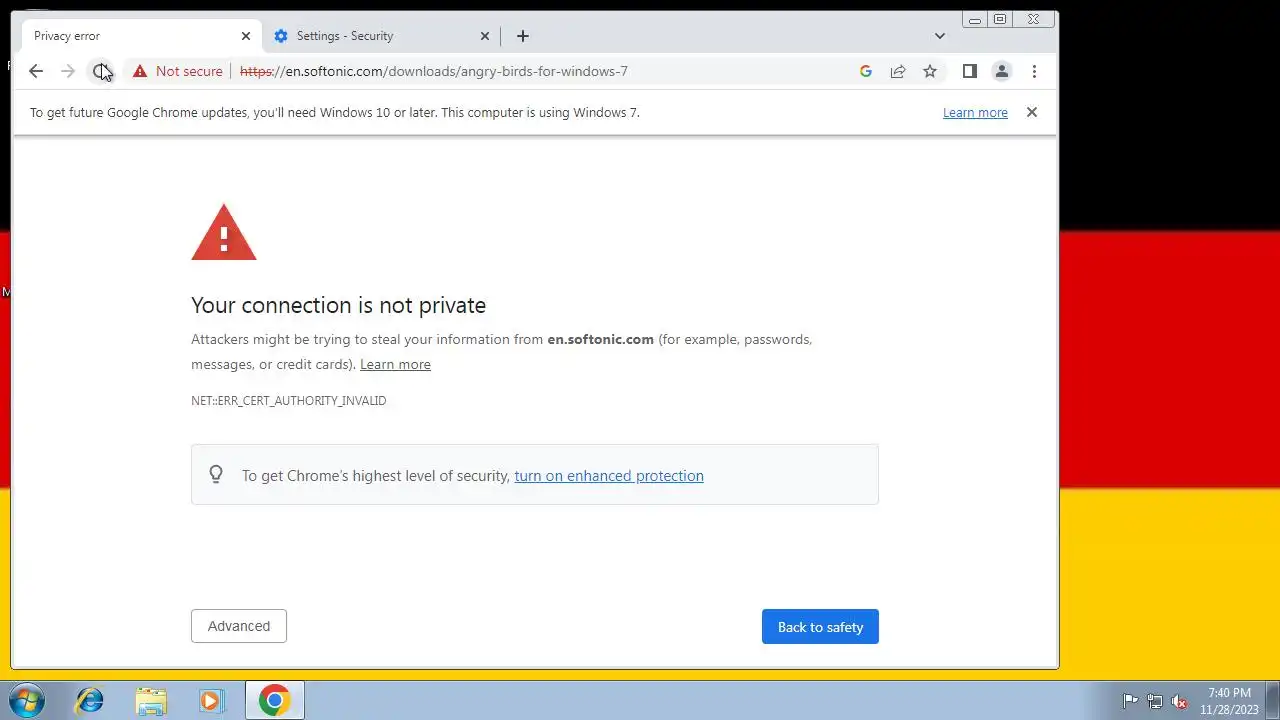Switch to Settings - Security tab

click(x=381, y=36)
